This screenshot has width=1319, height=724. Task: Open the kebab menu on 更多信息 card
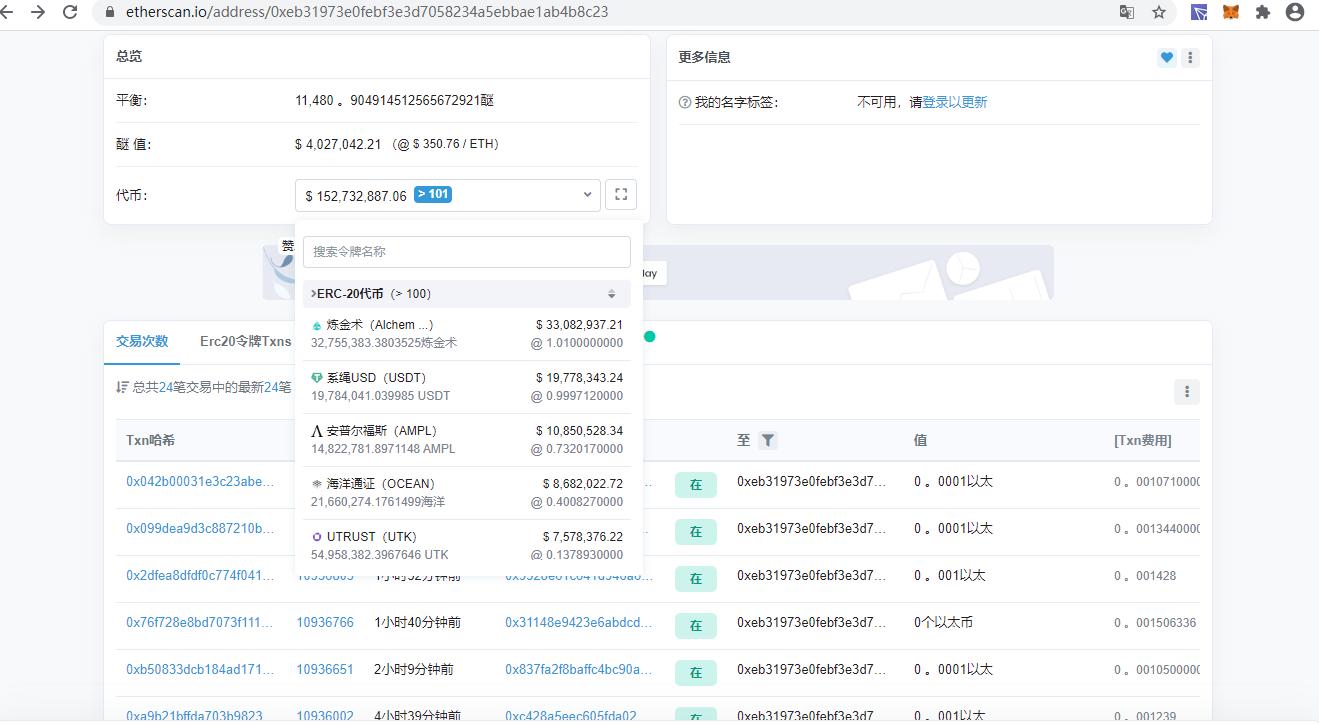click(x=1190, y=57)
